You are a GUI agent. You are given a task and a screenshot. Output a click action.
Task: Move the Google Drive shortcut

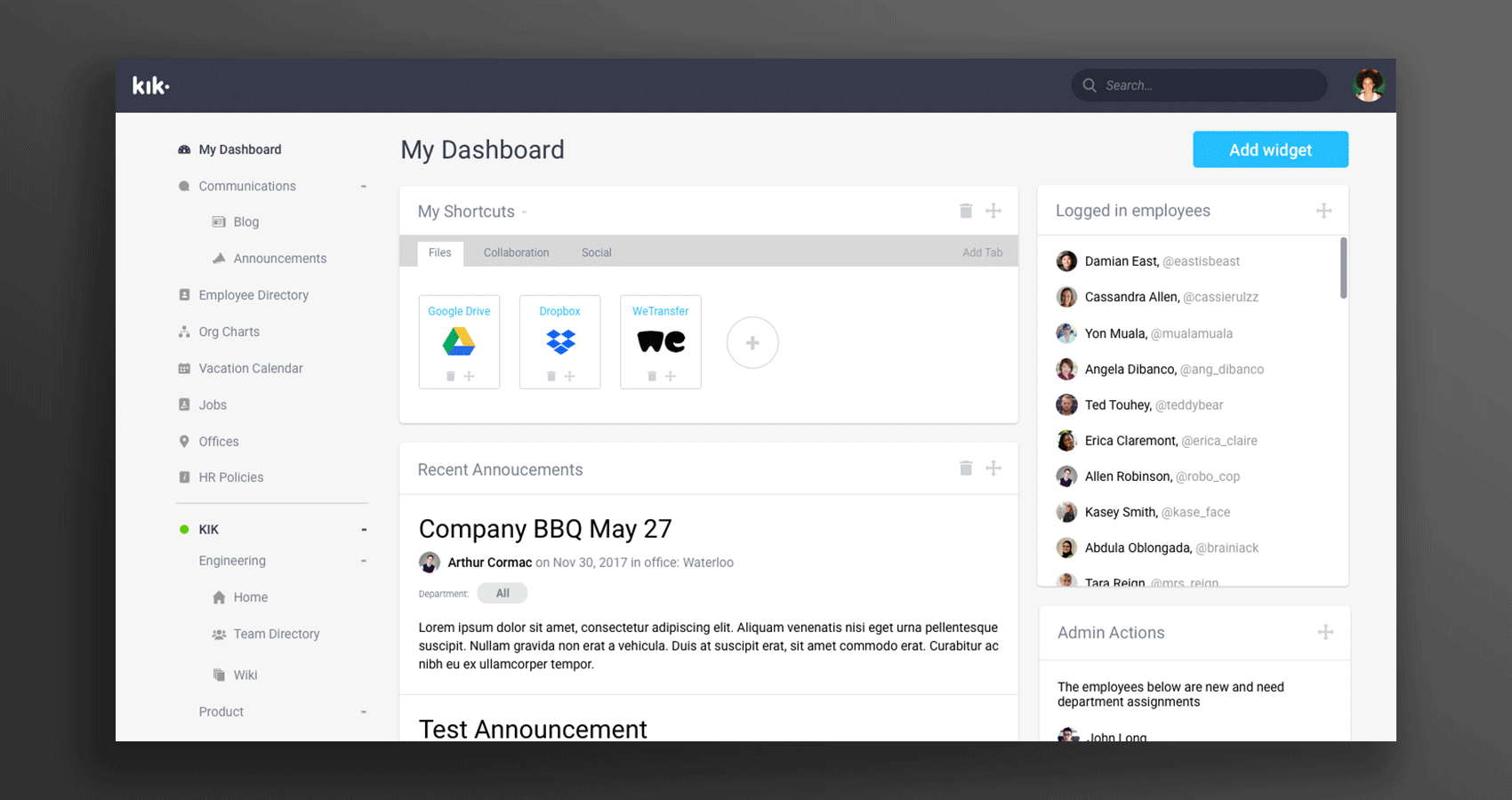point(469,376)
